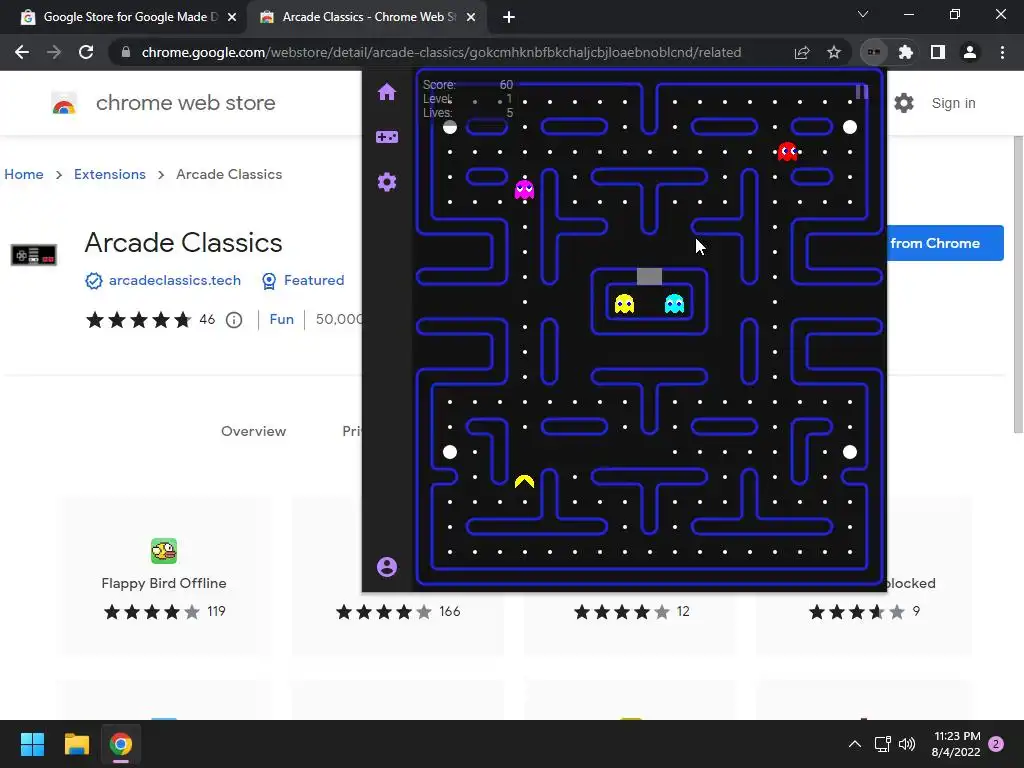Close the Arcade Classics tab

[471, 17]
